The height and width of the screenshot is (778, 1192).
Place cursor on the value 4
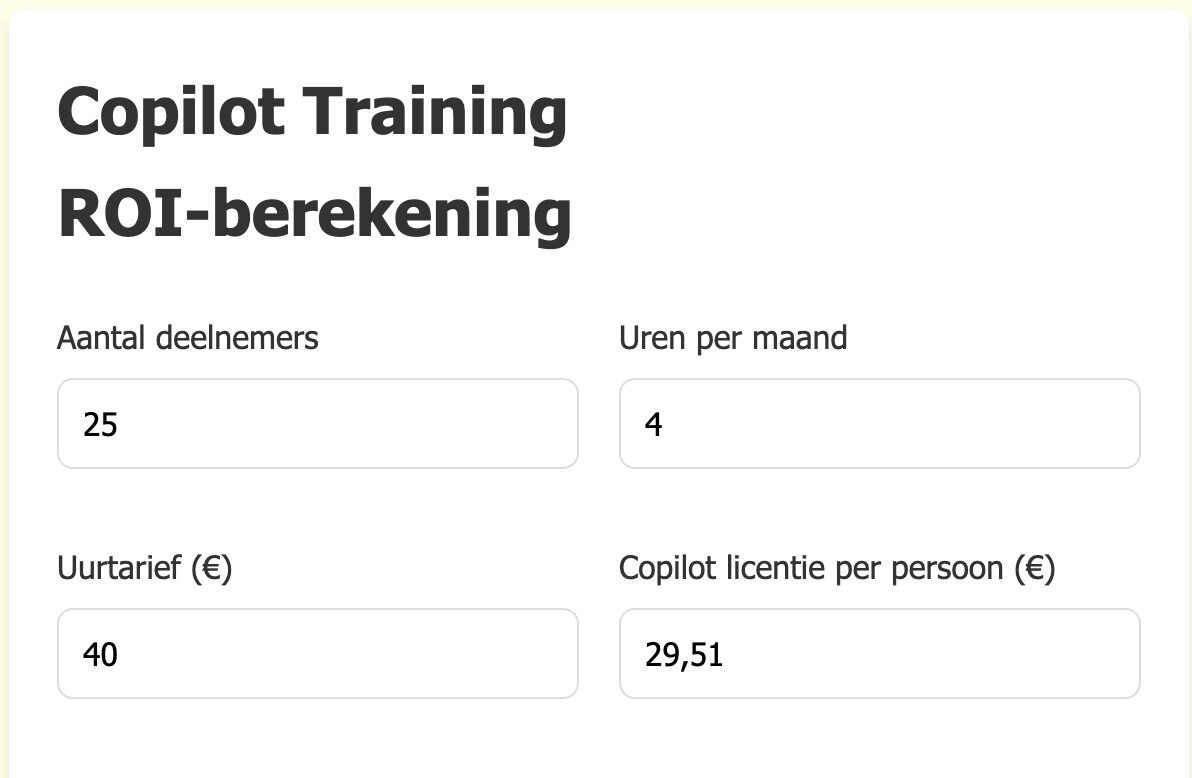654,425
